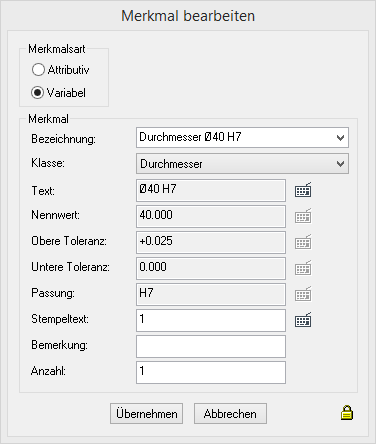This screenshot has width=376, height=444.
Task: Open keyboard icon next to Stempeltext
Action: point(303,320)
